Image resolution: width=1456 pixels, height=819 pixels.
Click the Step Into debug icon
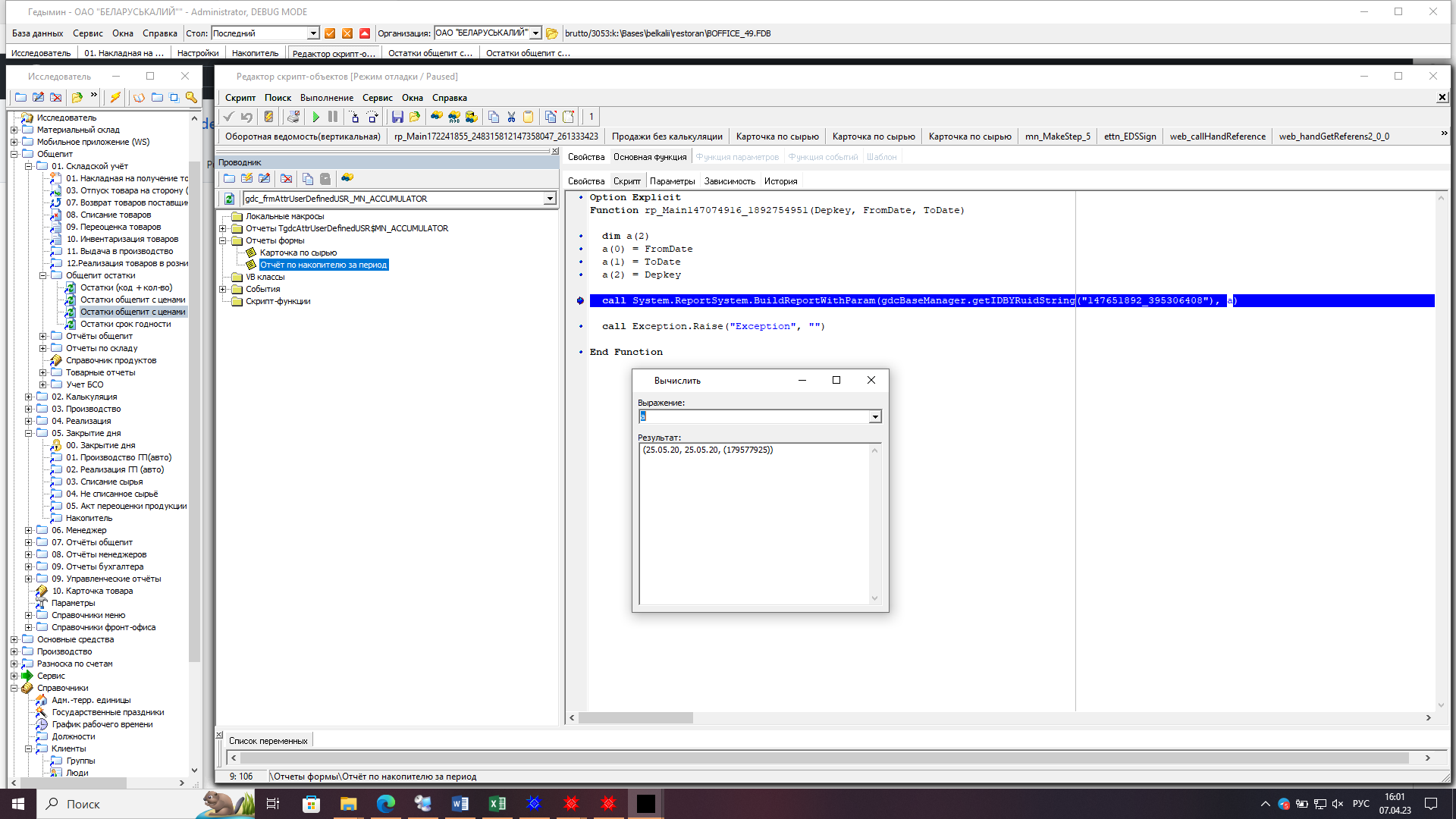click(x=354, y=117)
